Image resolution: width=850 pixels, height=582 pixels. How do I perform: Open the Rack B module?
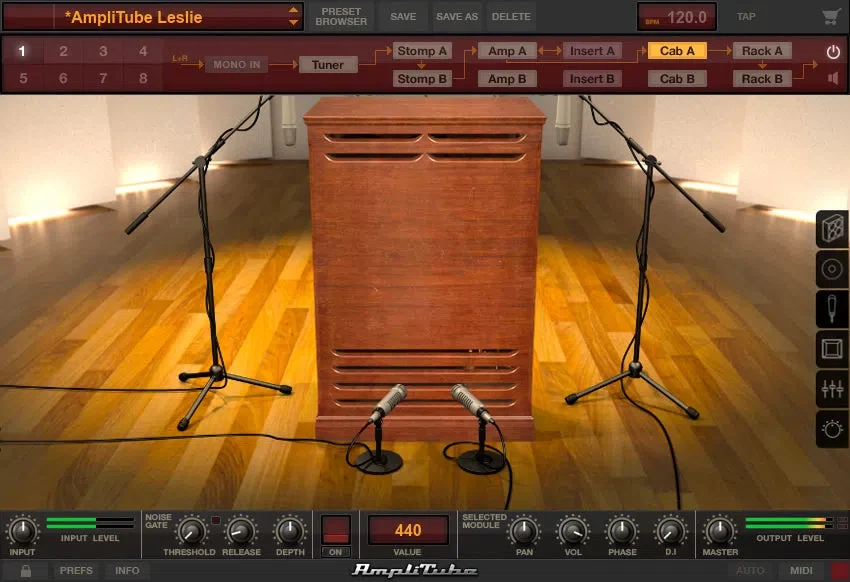point(762,79)
